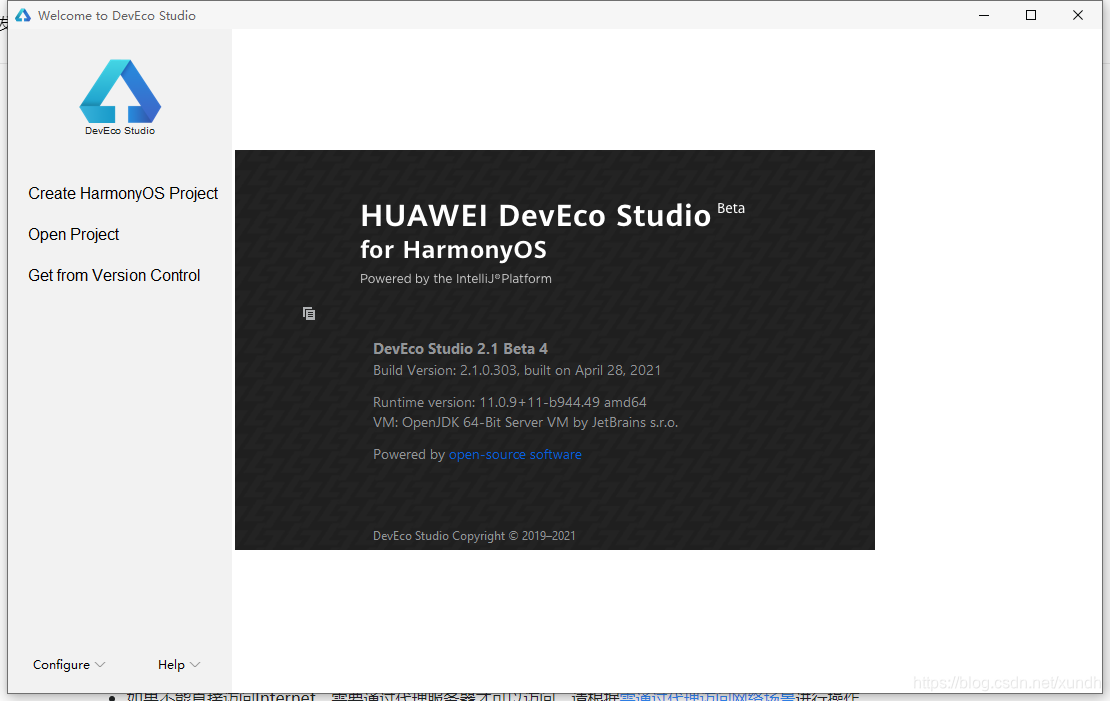The height and width of the screenshot is (701, 1110).
Task: Click the 'Runtime version: 11.0.9+11-b944.49 amd64' line
Action: pos(510,402)
